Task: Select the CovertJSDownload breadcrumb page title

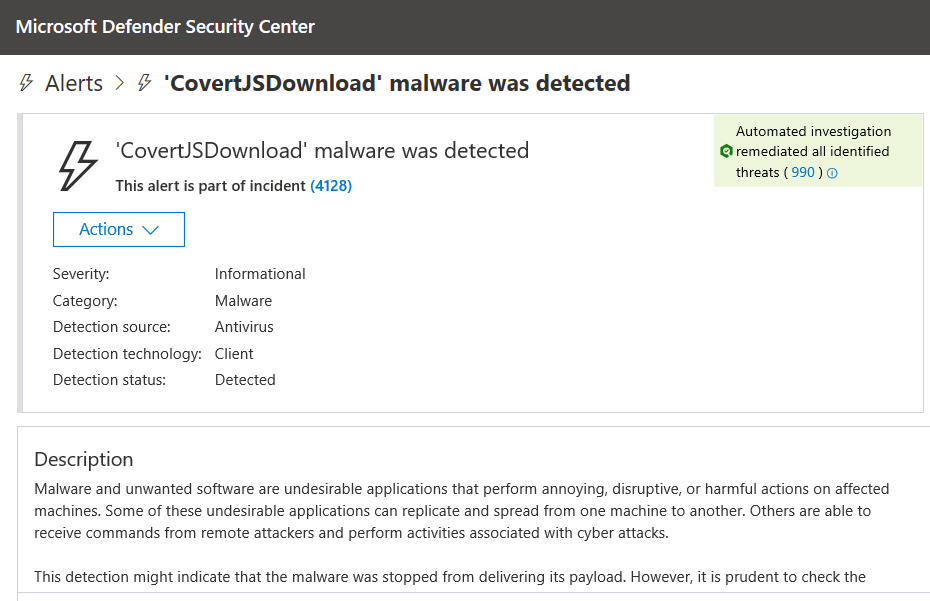Action: click(x=396, y=83)
